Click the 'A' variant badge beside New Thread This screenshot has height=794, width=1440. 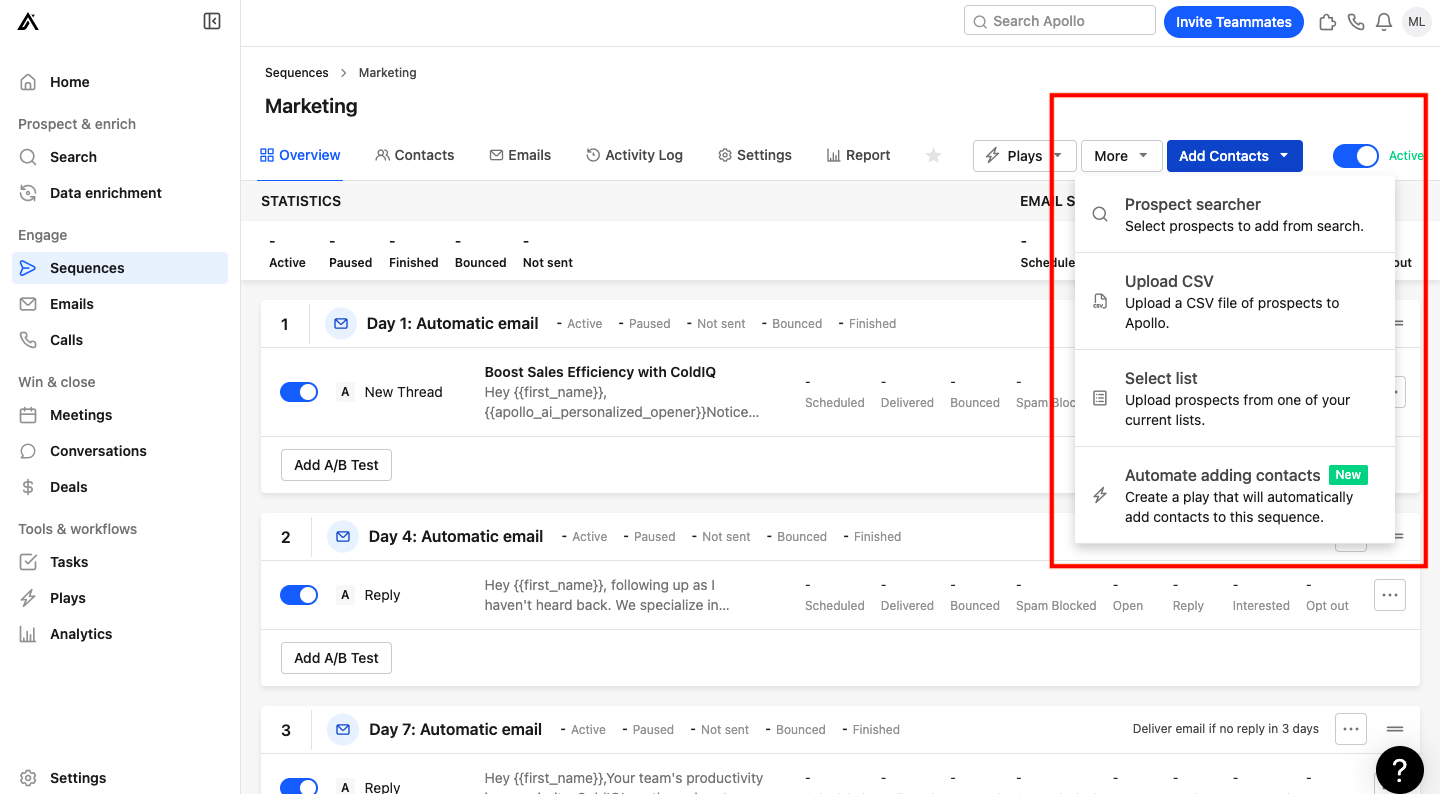(x=345, y=392)
